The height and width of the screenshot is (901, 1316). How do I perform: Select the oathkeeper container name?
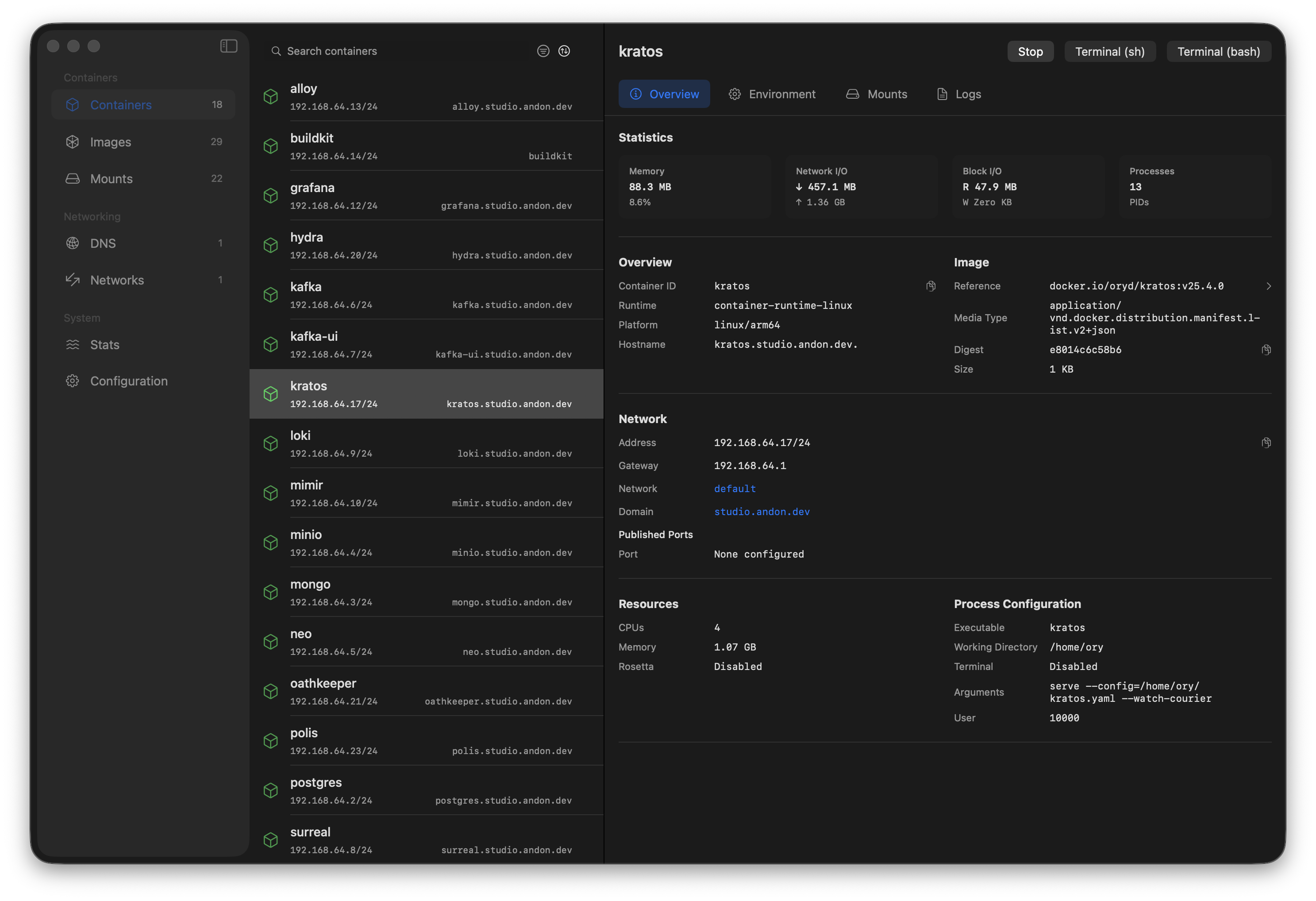(x=323, y=683)
